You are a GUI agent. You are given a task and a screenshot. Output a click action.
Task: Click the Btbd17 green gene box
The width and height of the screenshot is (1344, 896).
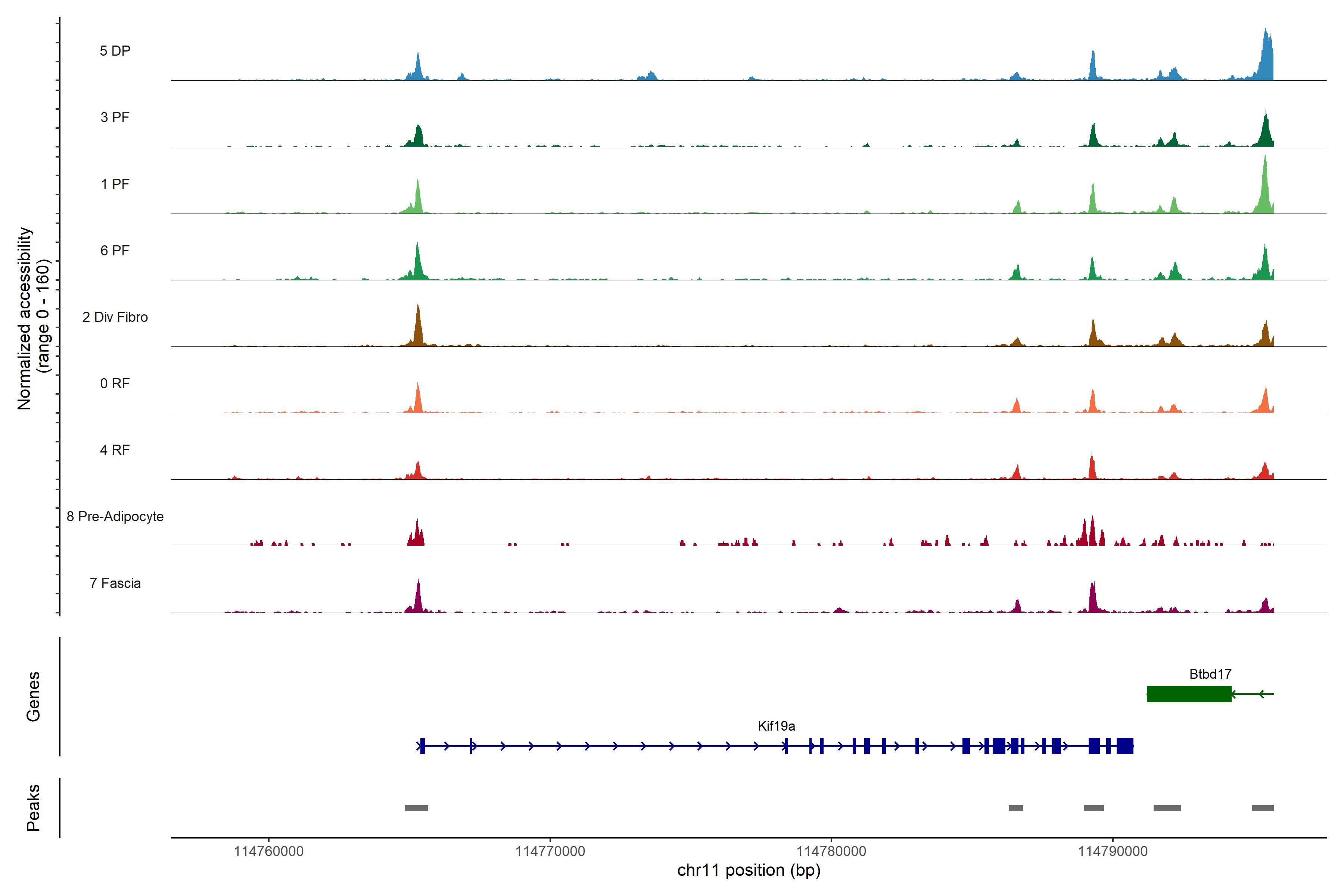pyautogui.click(x=1189, y=694)
